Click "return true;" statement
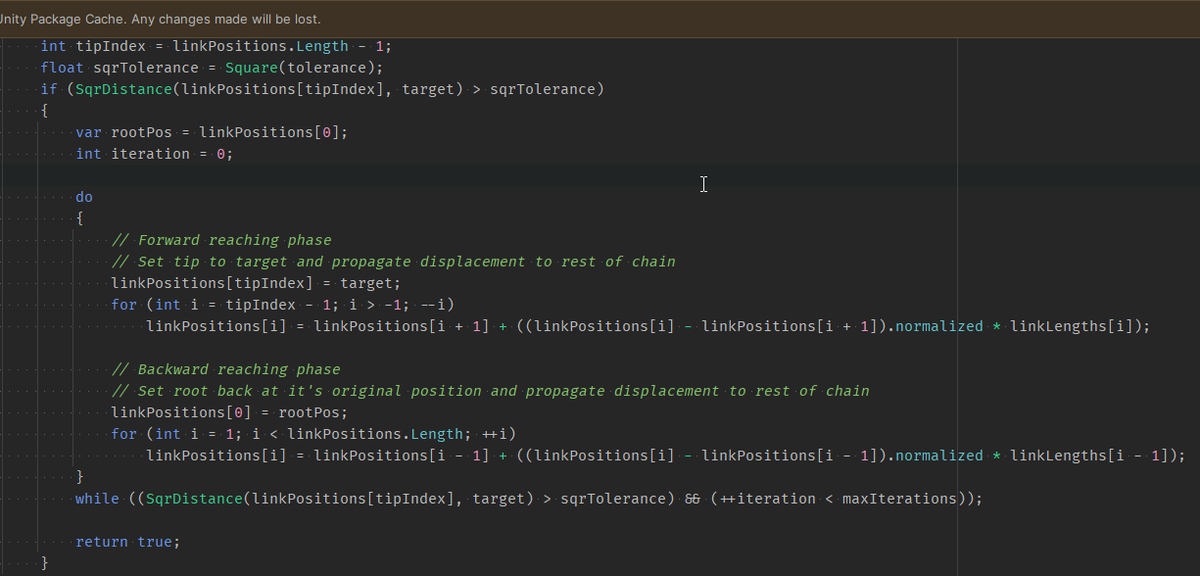Image resolution: width=1200 pixels, height=576 pixels. (x=128, y=542)
